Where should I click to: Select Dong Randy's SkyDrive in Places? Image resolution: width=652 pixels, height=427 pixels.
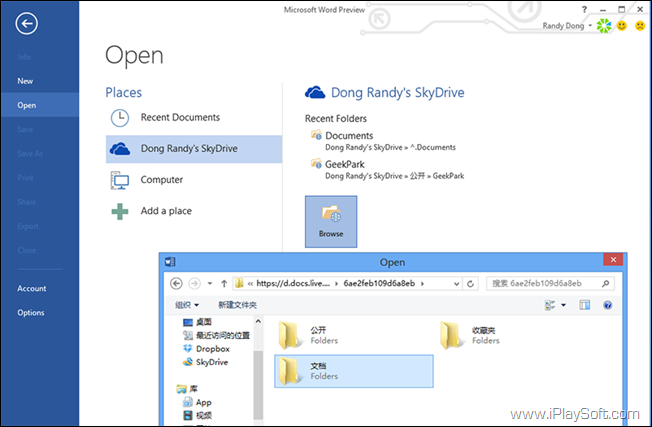click(x=194, y=149)
